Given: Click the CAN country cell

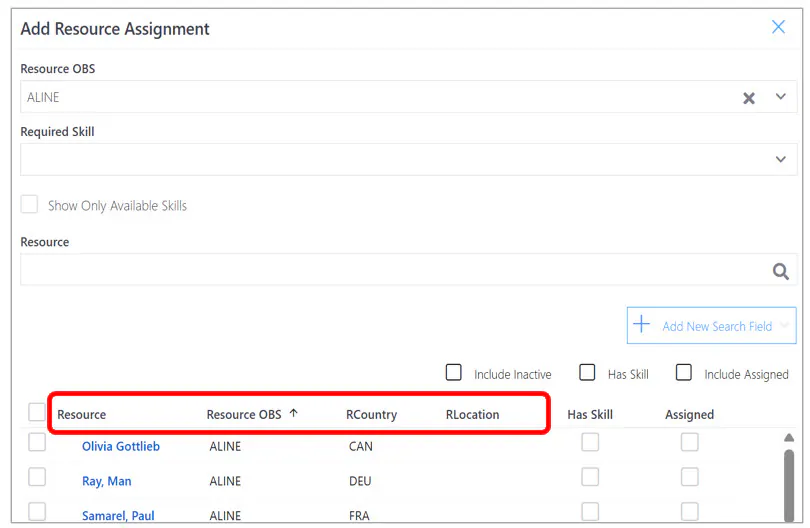Looking at the screenshot, I should 361,446.
